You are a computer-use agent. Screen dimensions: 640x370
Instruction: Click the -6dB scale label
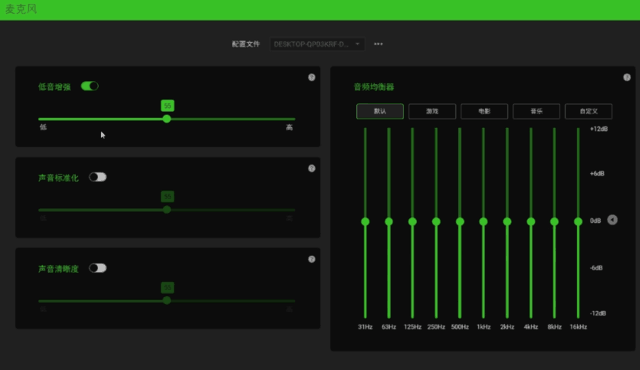coord(596,268)
